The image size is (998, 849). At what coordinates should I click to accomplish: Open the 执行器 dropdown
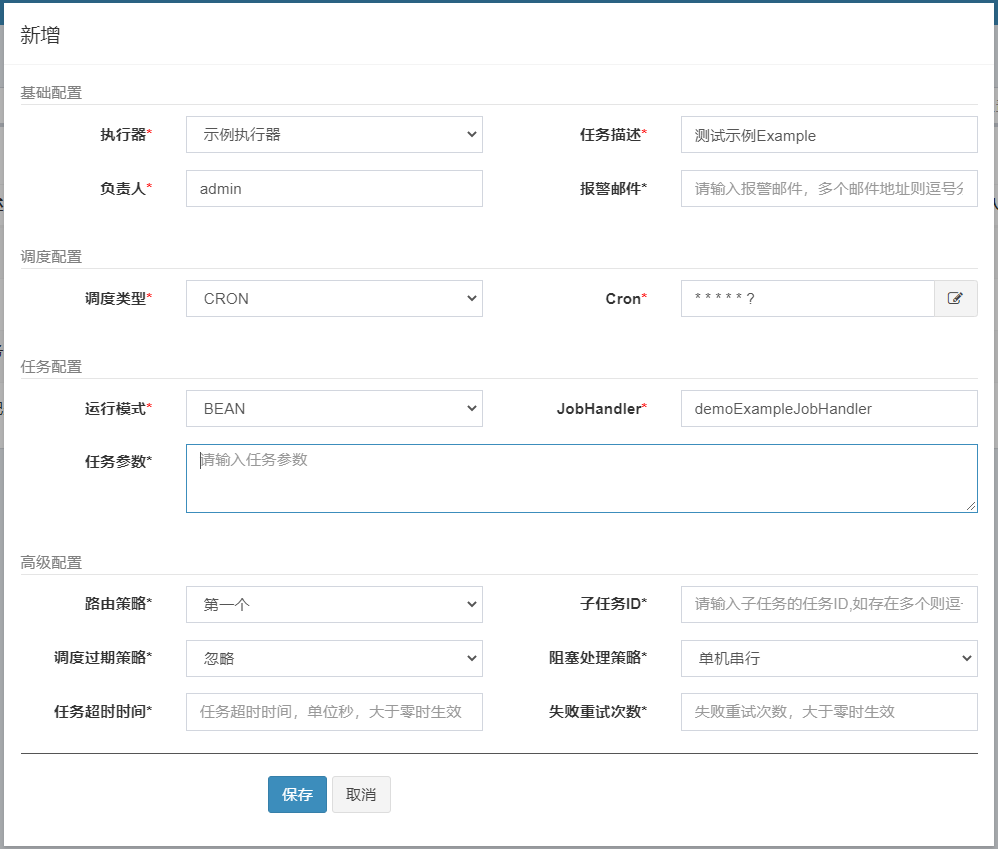334,135
